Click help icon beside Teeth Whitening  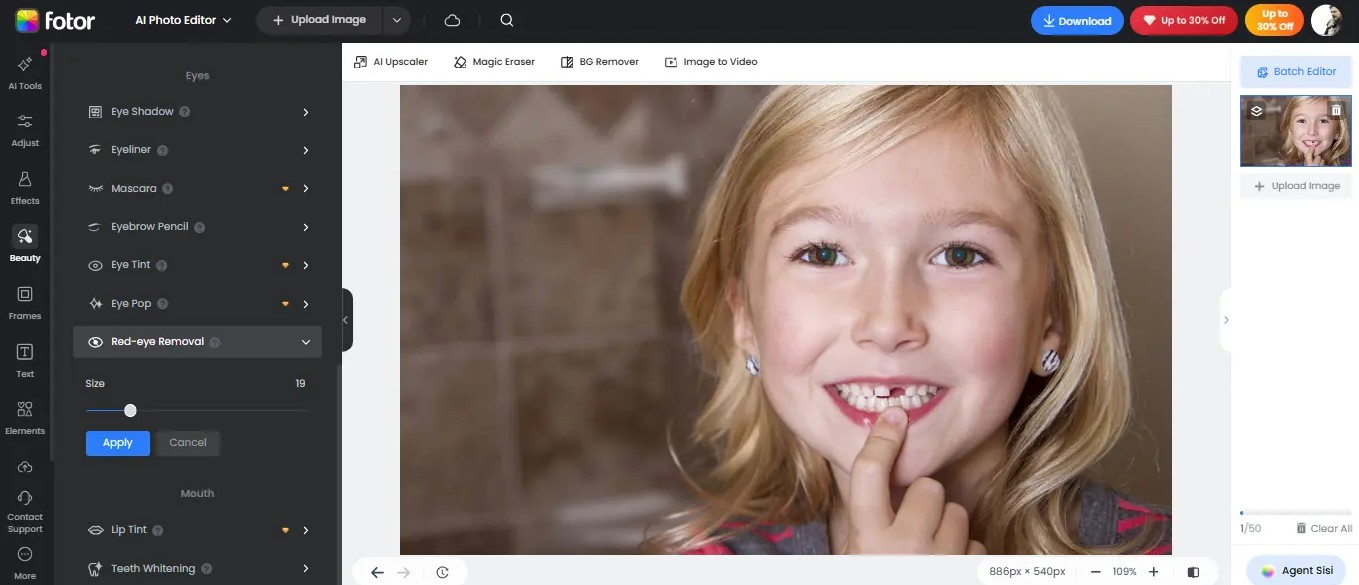coord(206,569)
